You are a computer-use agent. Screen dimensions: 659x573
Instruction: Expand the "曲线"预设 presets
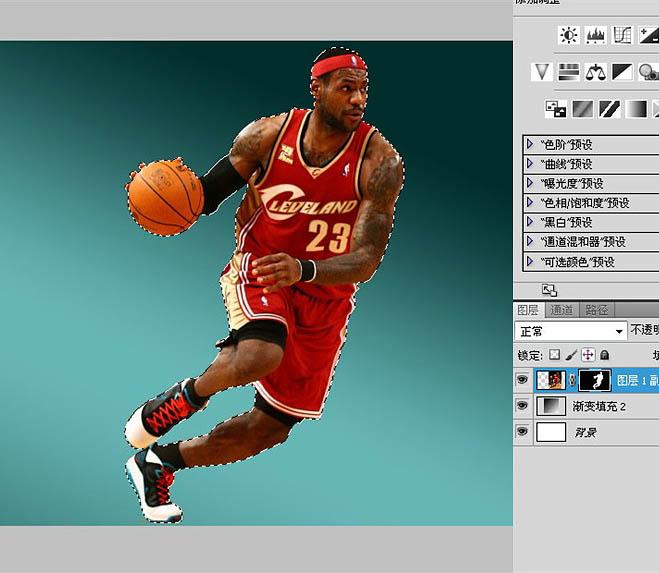tap(530, 164)
